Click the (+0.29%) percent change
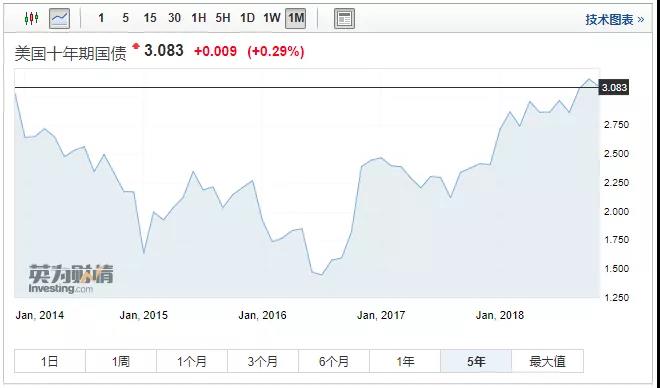This screenshot has width=660, height=388. coord(276,51)
